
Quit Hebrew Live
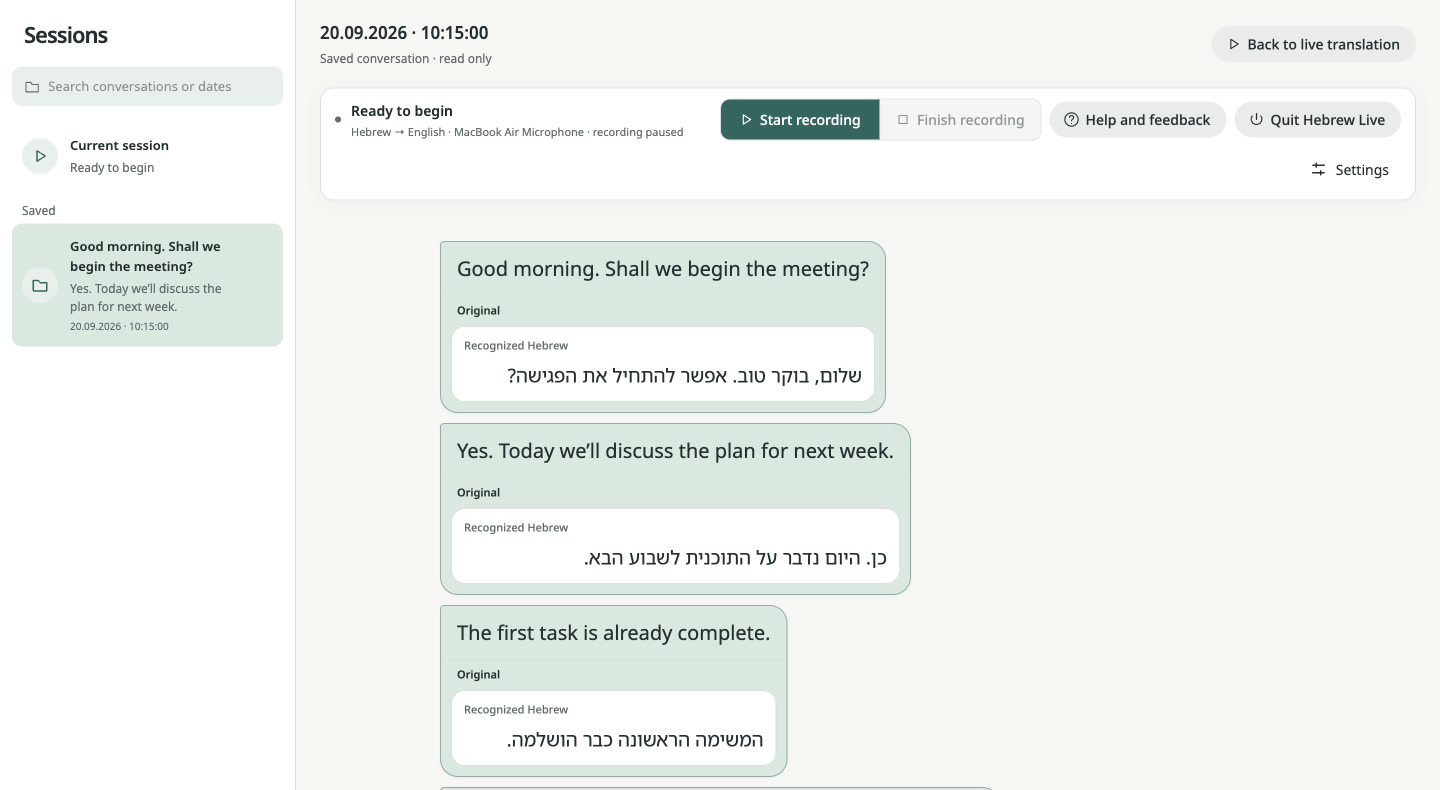[1317, 120]
